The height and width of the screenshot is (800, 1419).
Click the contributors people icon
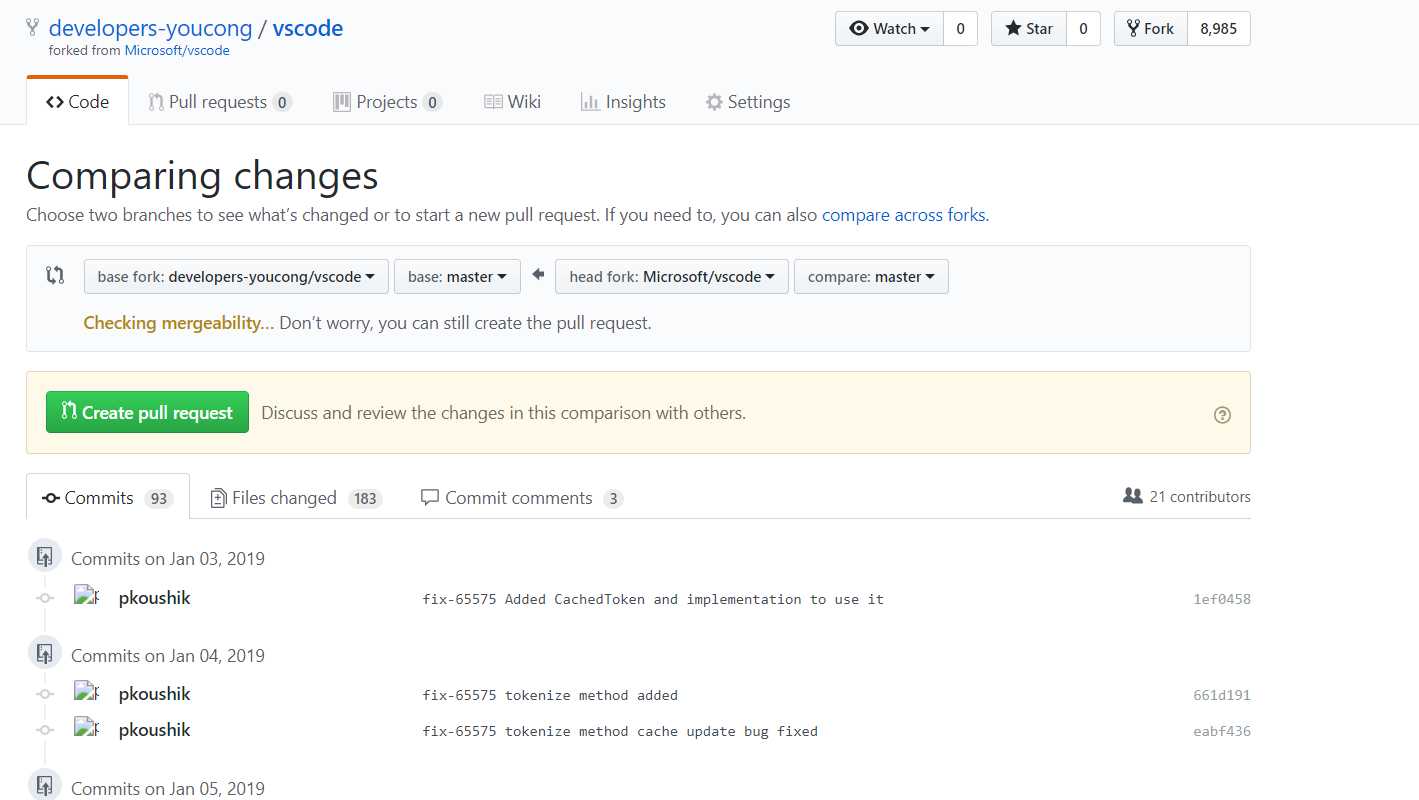click(1133, 496)
